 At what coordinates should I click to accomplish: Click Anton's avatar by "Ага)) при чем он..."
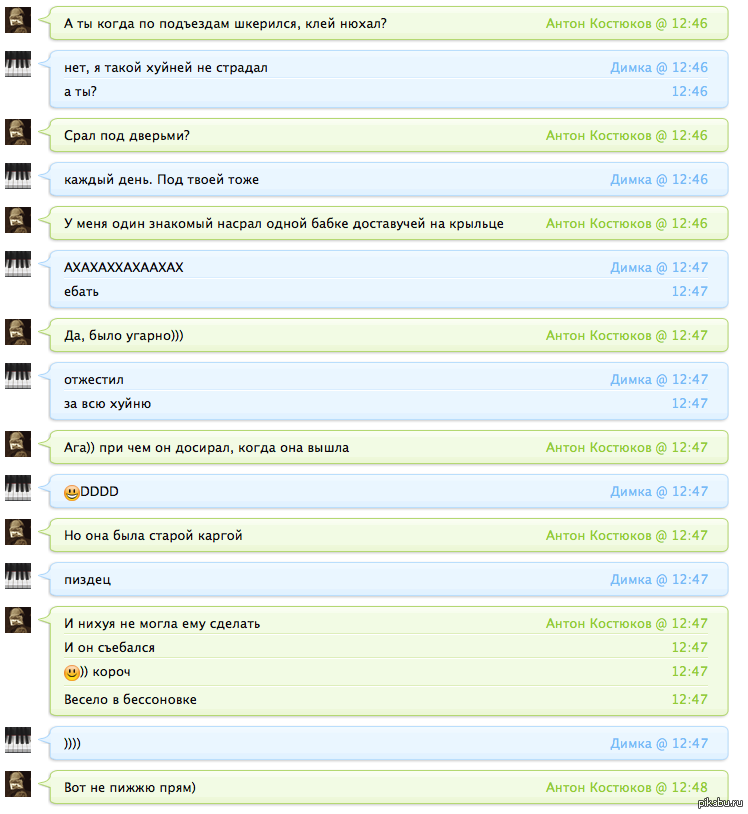pyautogui.click(x=18, y=444)
